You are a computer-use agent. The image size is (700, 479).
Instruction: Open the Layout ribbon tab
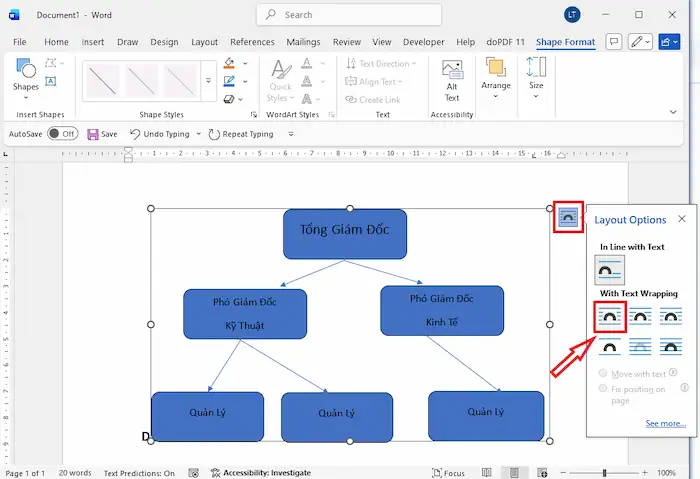pyautogui.click(x=204, y=43)
